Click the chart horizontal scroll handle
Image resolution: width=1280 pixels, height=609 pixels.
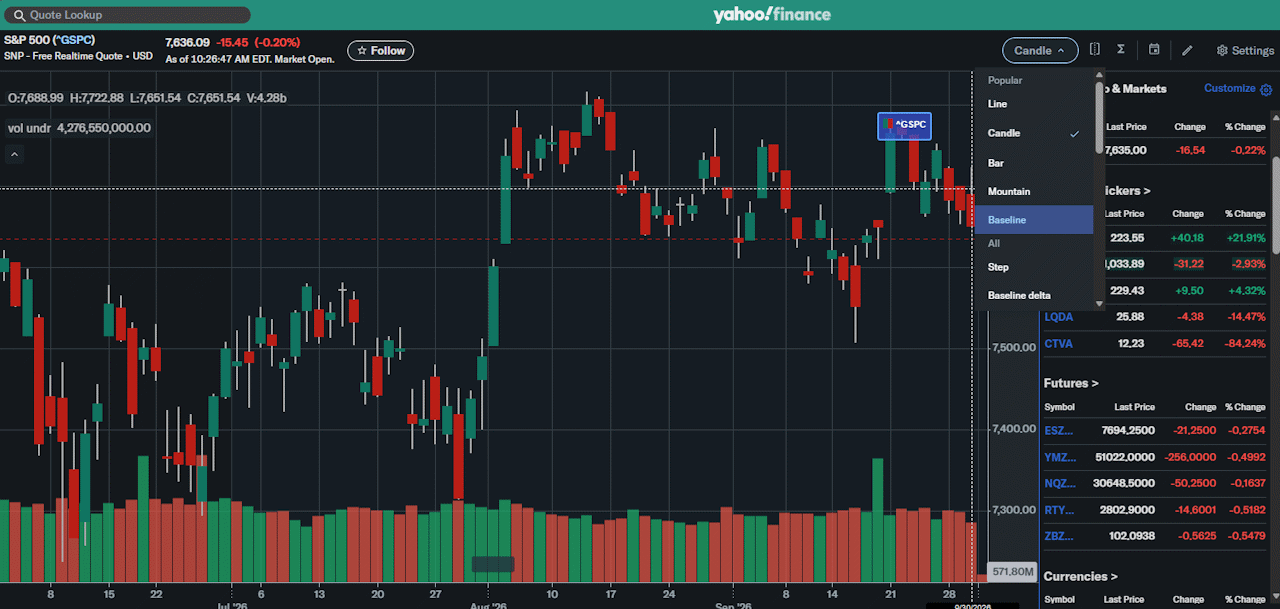pyautogui.click(x=493, y=564)
